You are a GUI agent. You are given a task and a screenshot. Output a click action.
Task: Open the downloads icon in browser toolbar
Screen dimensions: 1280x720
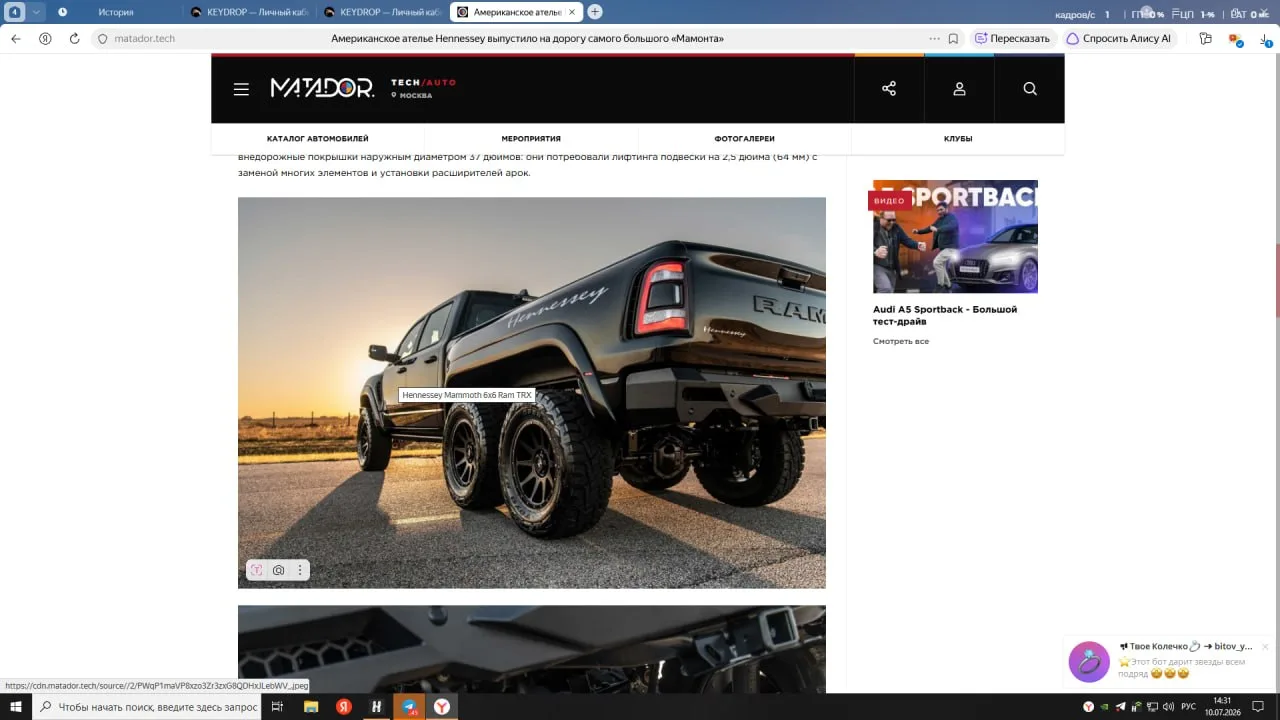click(1265, 38)
